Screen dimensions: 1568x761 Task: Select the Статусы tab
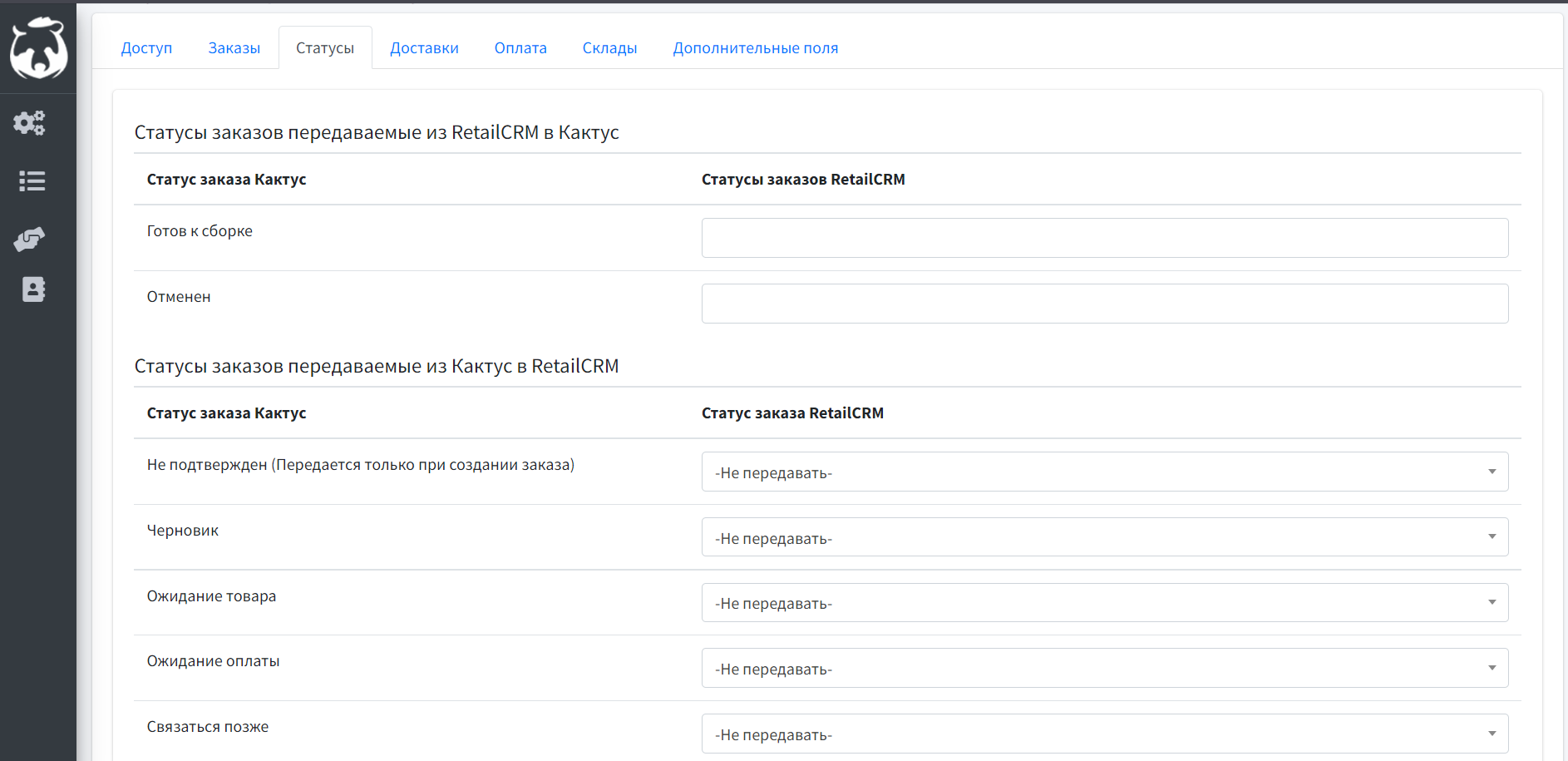325,48
